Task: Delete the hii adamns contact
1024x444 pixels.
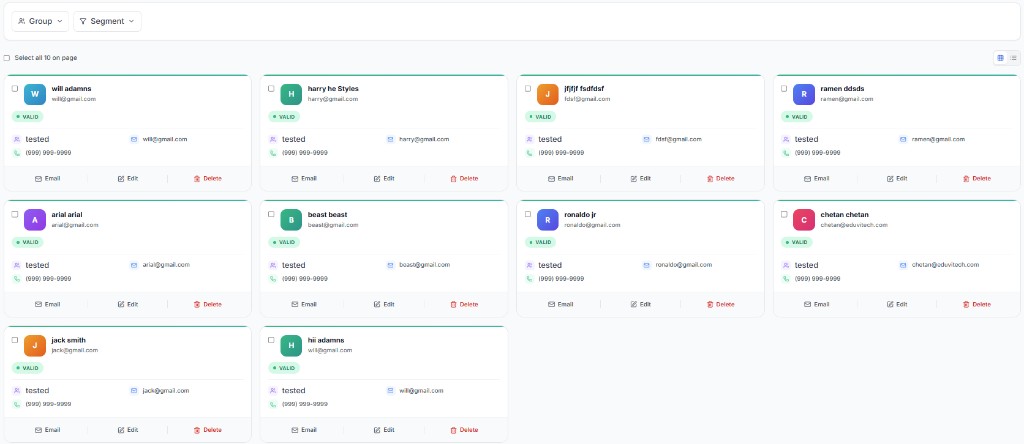Action: [x=464, y=430]
